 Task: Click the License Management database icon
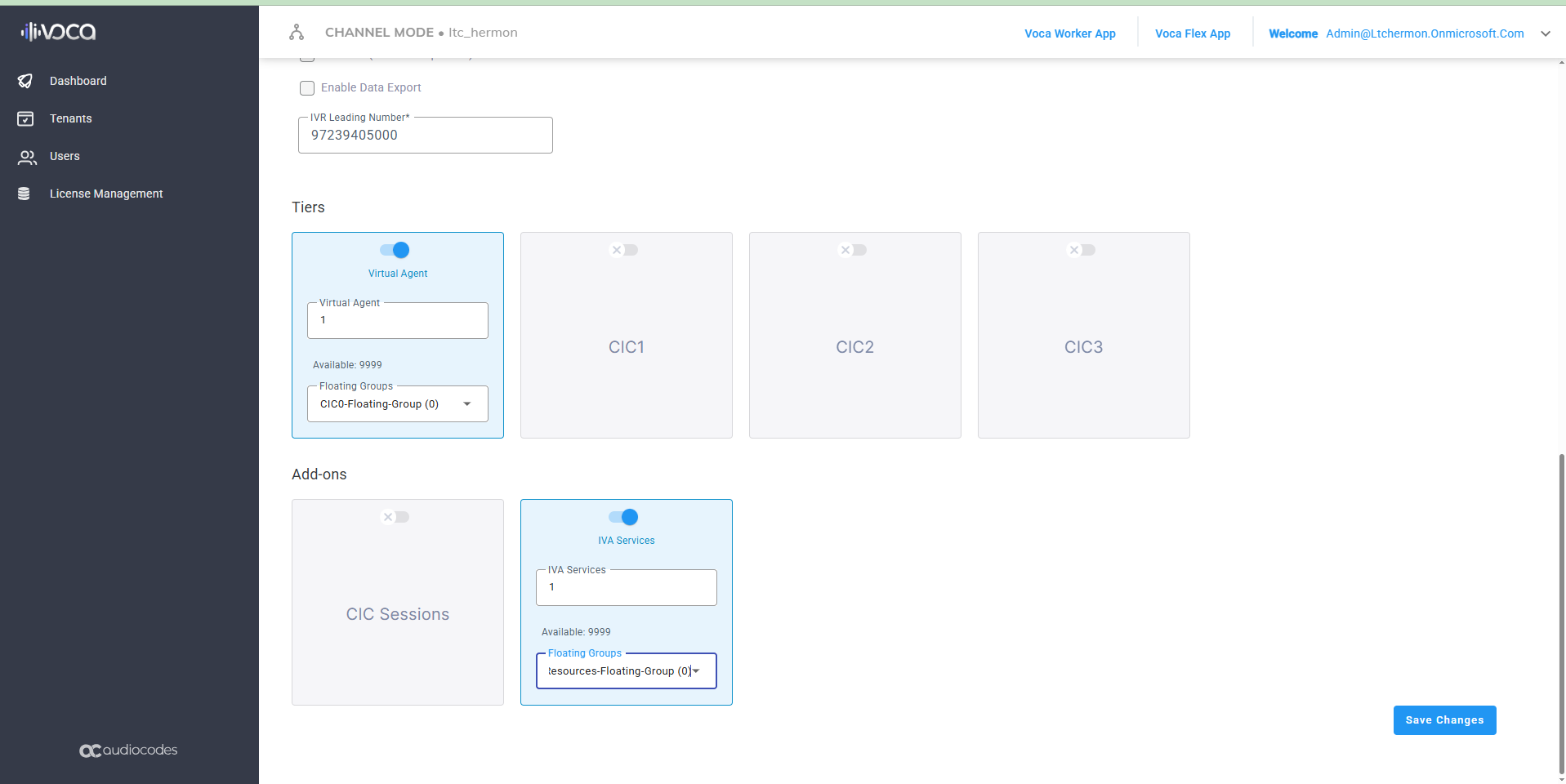point(24,194)
